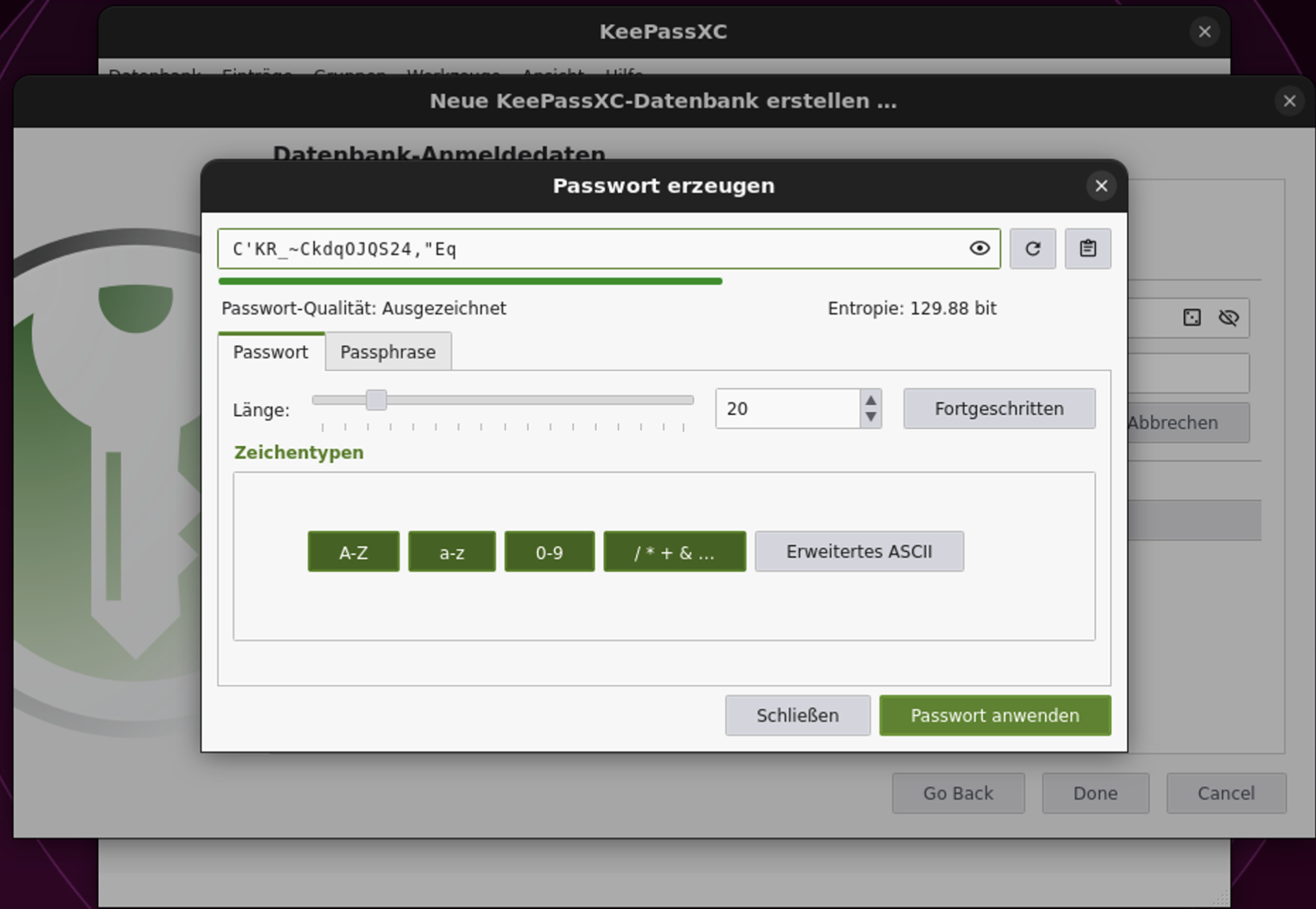The image size is (1316, 909).
Task: Click Passwort anwenden button
Action: tap(994, 715)
